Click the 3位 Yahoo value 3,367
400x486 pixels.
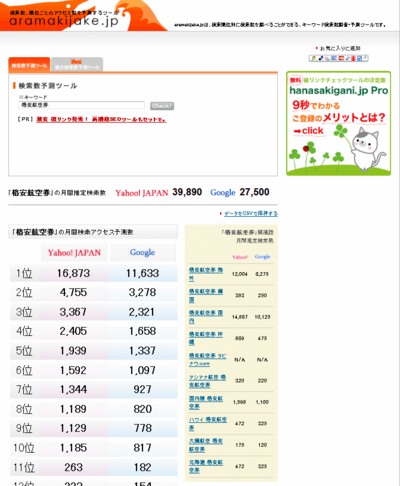(x=73, y=312)
